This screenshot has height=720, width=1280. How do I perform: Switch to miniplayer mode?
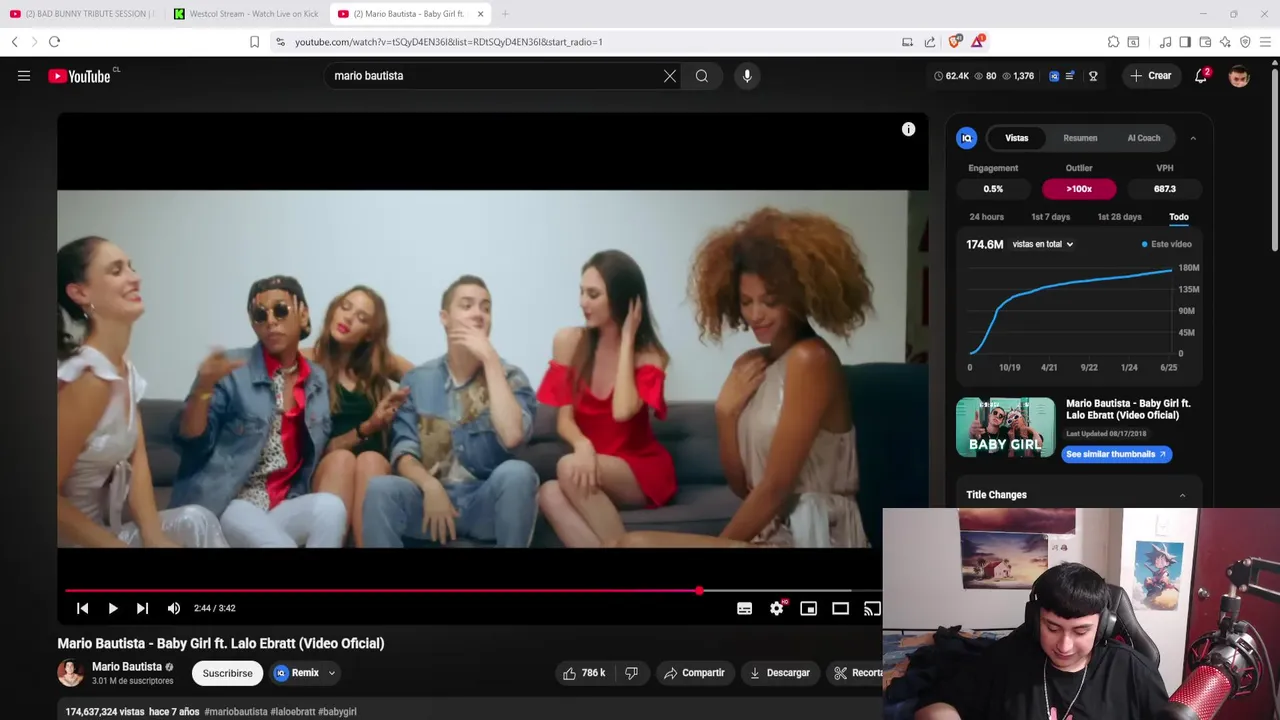coord(809,608)
